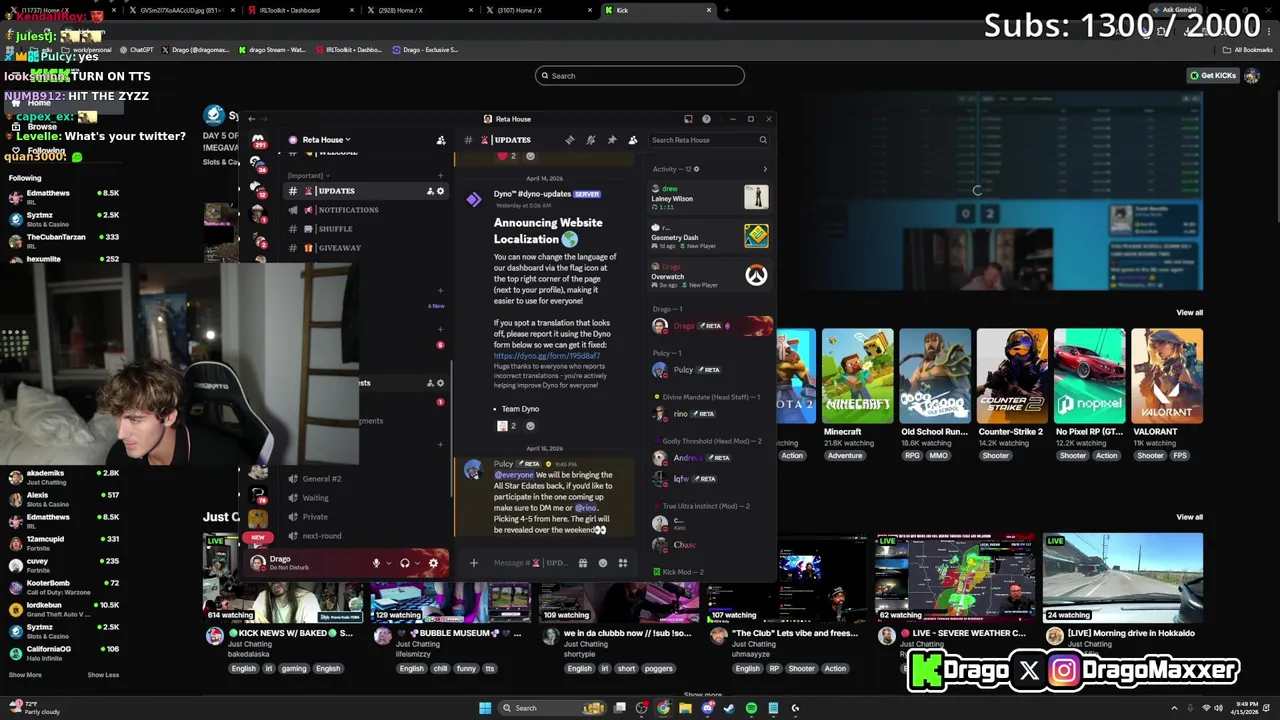Join General #2 voice channel
Viewport: 1280px width, 720px height.
point(322,479)
